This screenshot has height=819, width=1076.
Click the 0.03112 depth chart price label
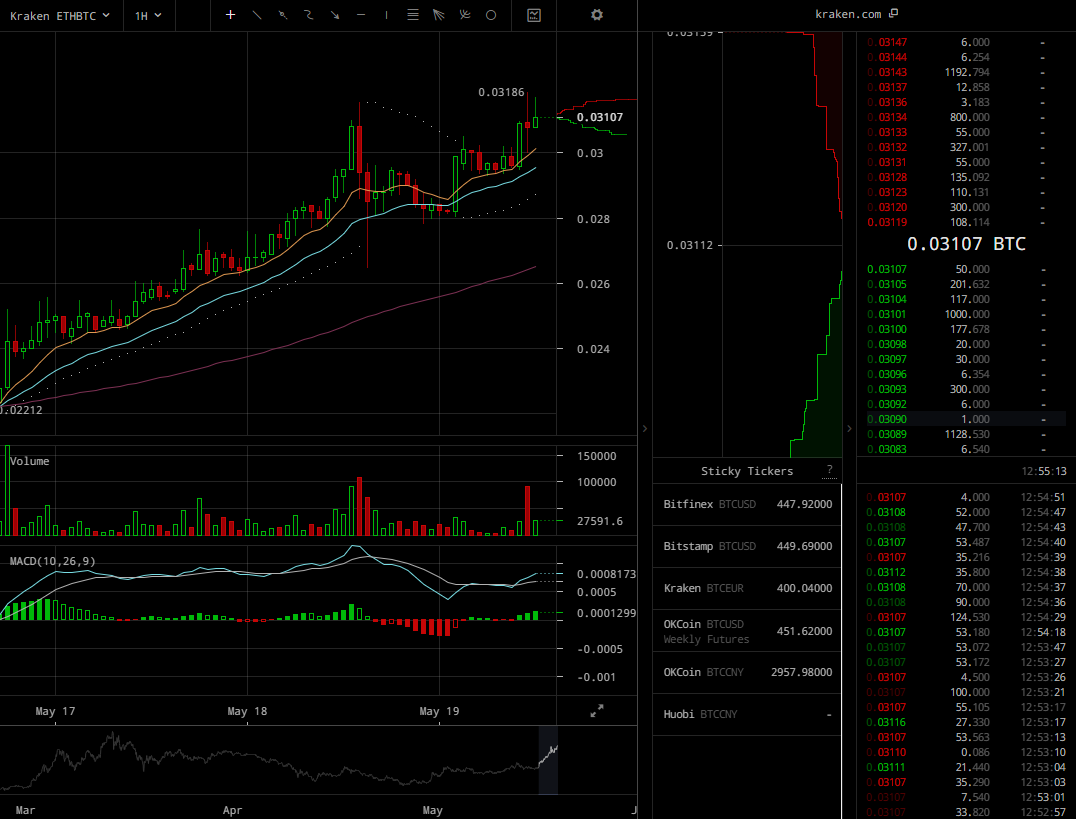(690, 245)
